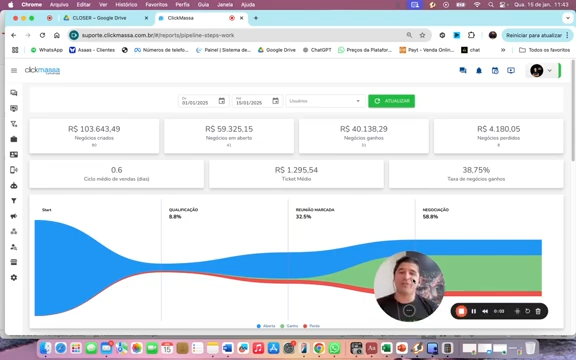Click the briefcase icon in sidebar
The width and height of the screenshot is (576, 360).
pyautogui.click(x=14, y=139)
